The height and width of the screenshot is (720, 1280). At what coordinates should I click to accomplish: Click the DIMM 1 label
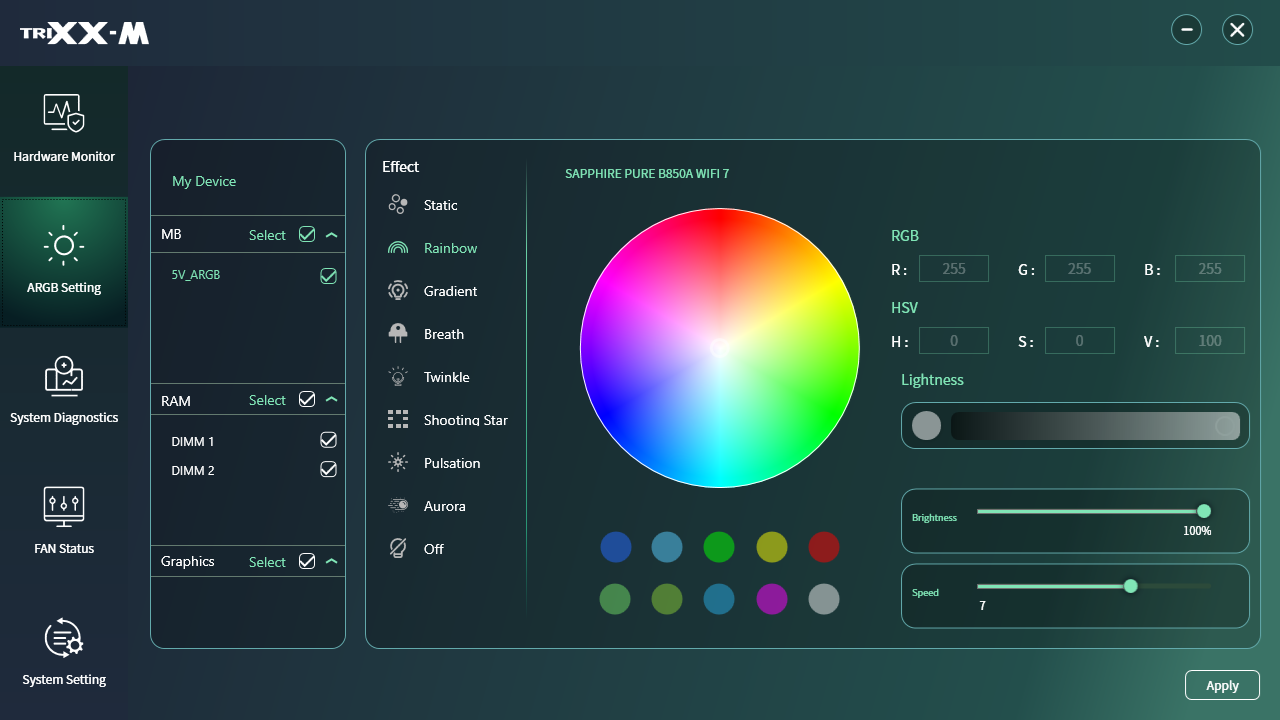point(193,441)
